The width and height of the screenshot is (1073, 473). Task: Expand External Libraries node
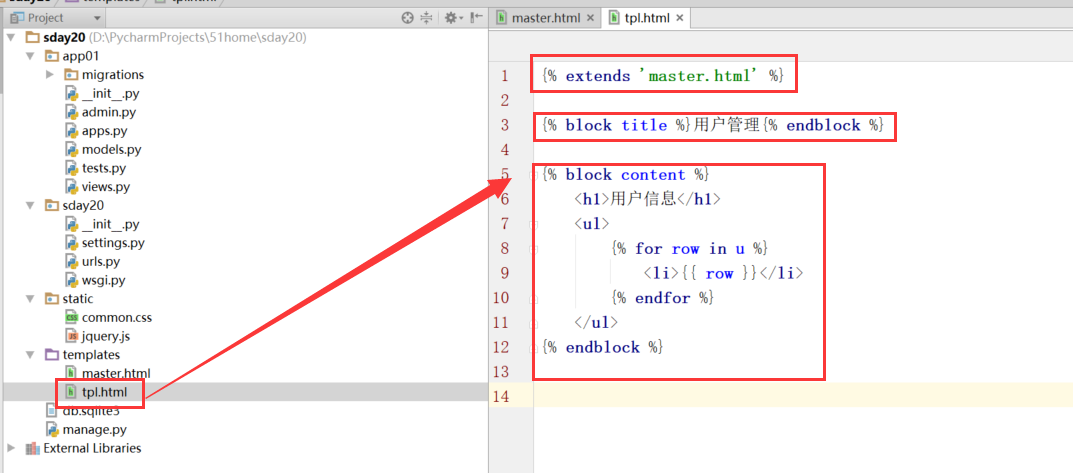(12, 448)
